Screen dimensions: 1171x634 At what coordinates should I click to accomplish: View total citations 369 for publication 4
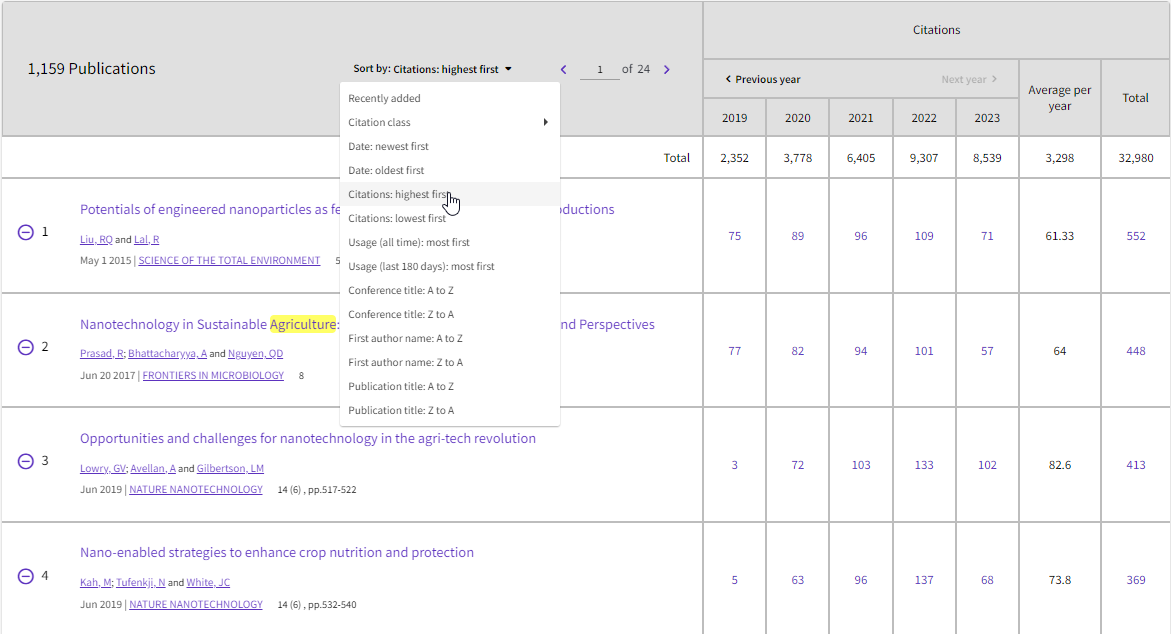click(1136, 580)
